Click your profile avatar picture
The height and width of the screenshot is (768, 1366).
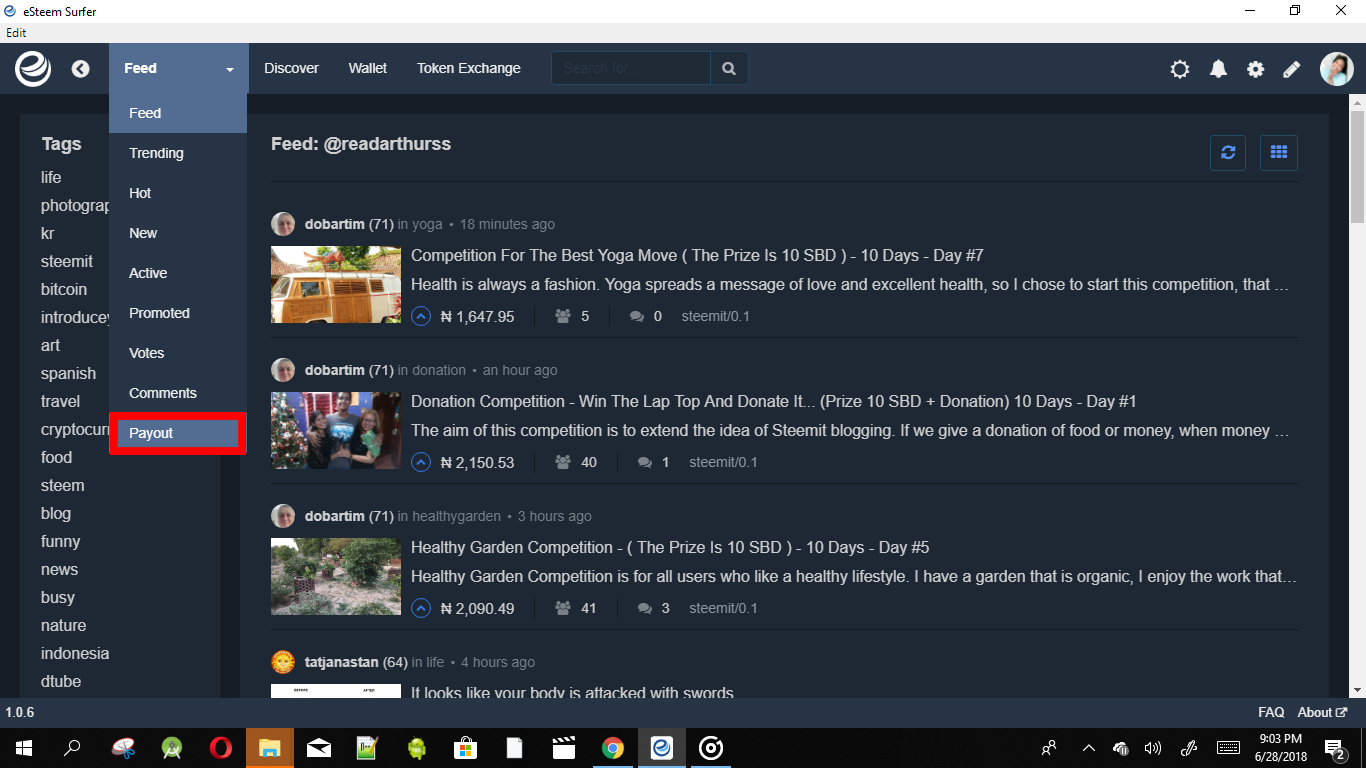tap(1336, 68)
